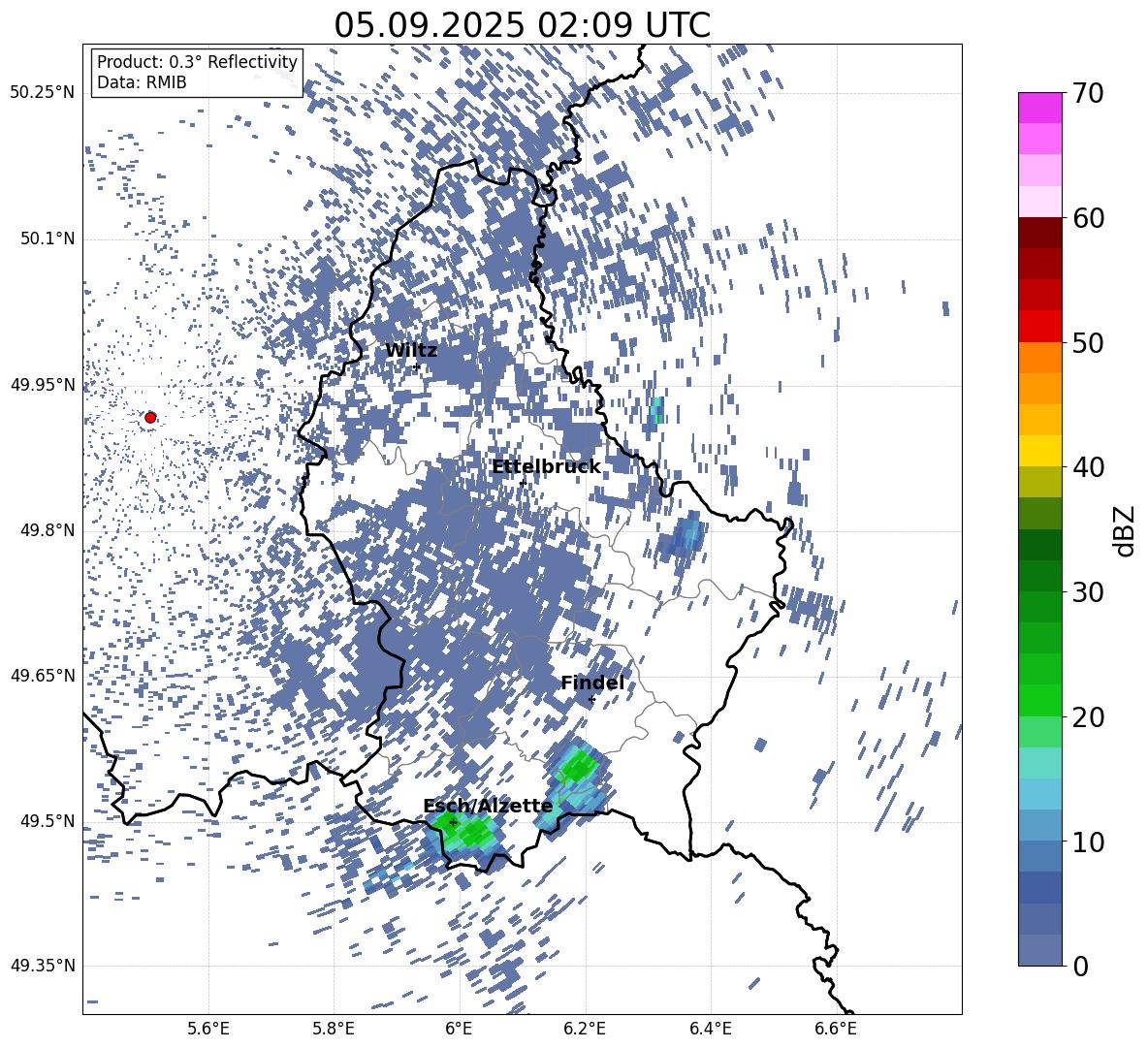1148x1048 pixels.
Task: Click the colorbar tick label 20
Action: (x=1087, y=717)
